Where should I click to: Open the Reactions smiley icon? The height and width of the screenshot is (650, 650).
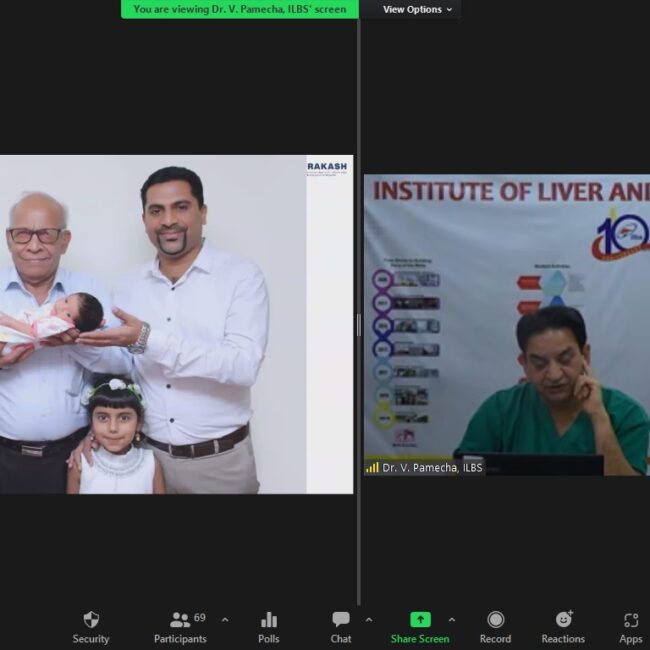[563, 620]
